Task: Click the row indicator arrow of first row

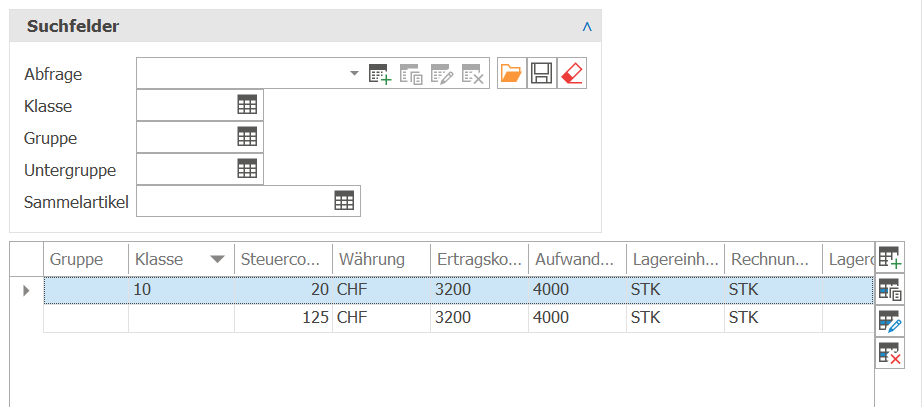Action: tap(26, 290)
